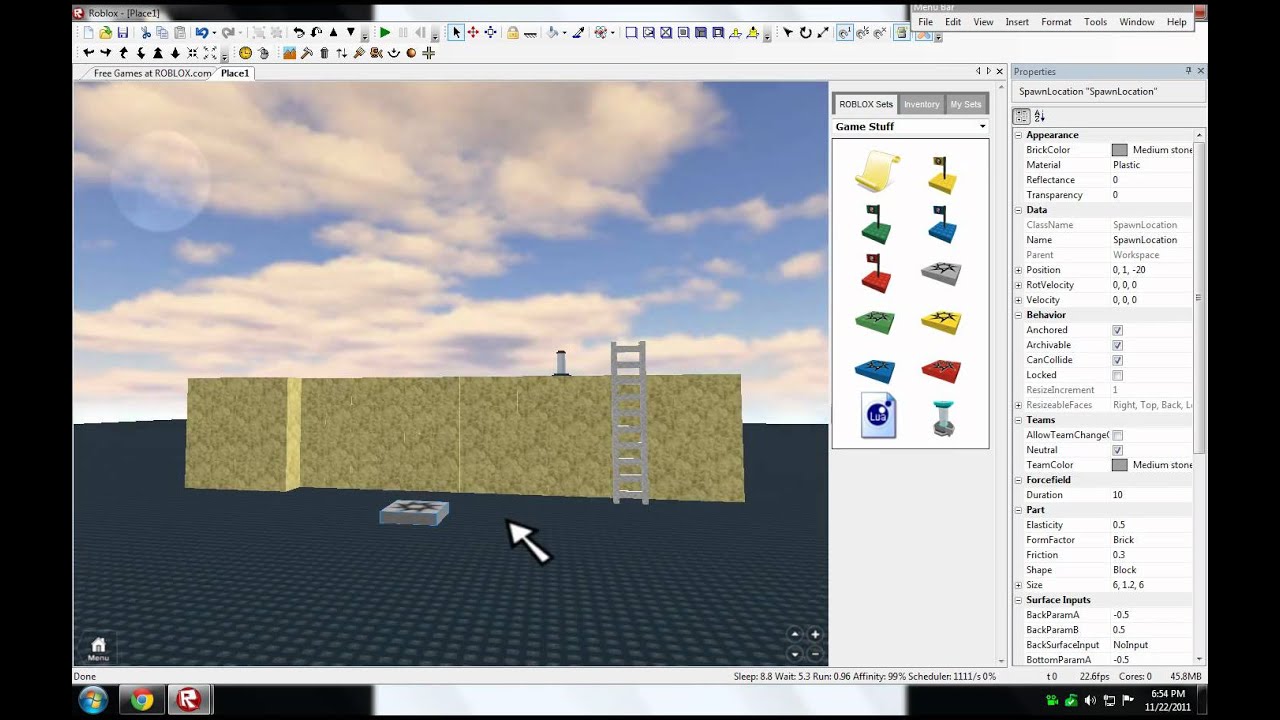Screen dimensions: 1280x720
Task: Expand the RotVelocity property
Action: (1019, 285)
